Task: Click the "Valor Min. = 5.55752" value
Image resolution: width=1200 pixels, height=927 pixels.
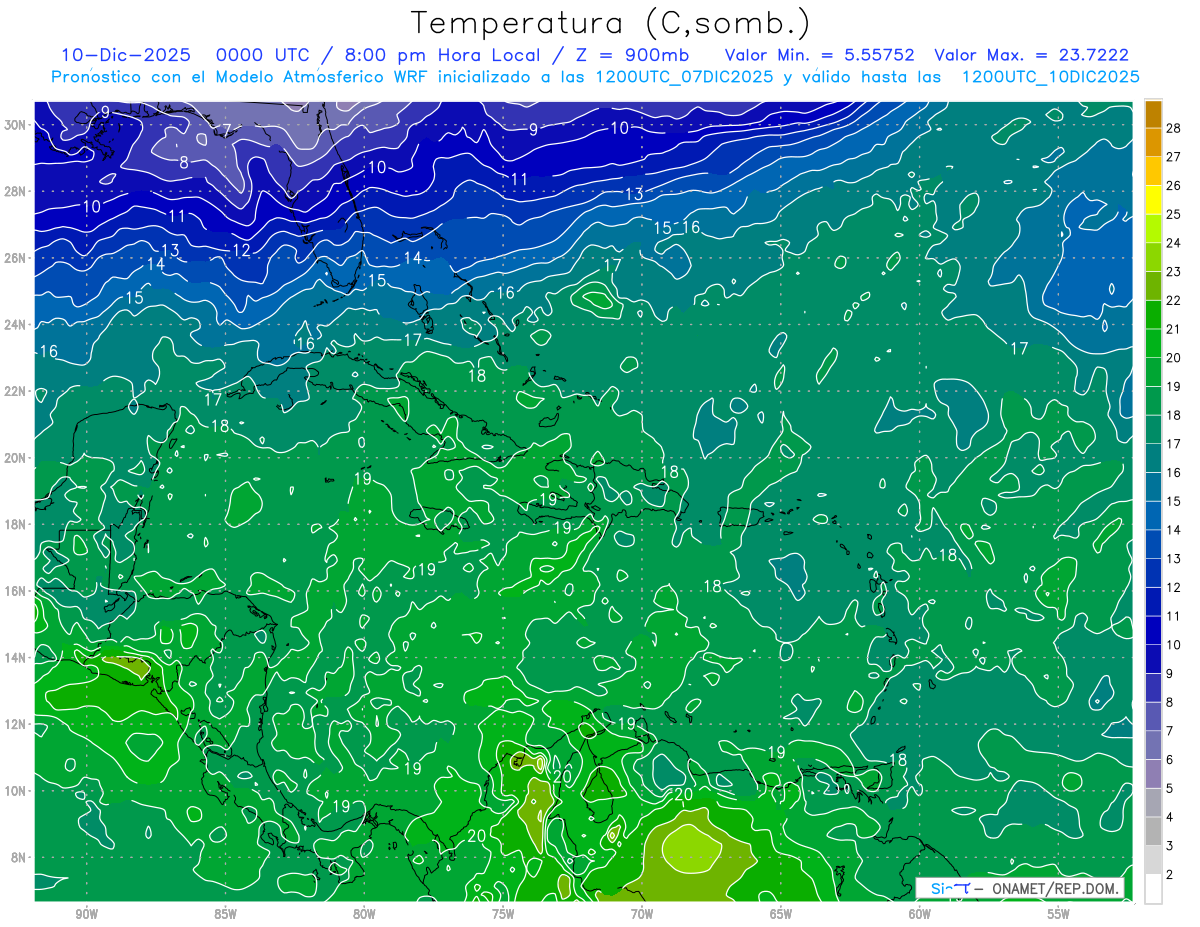Action: coord(820,56)
